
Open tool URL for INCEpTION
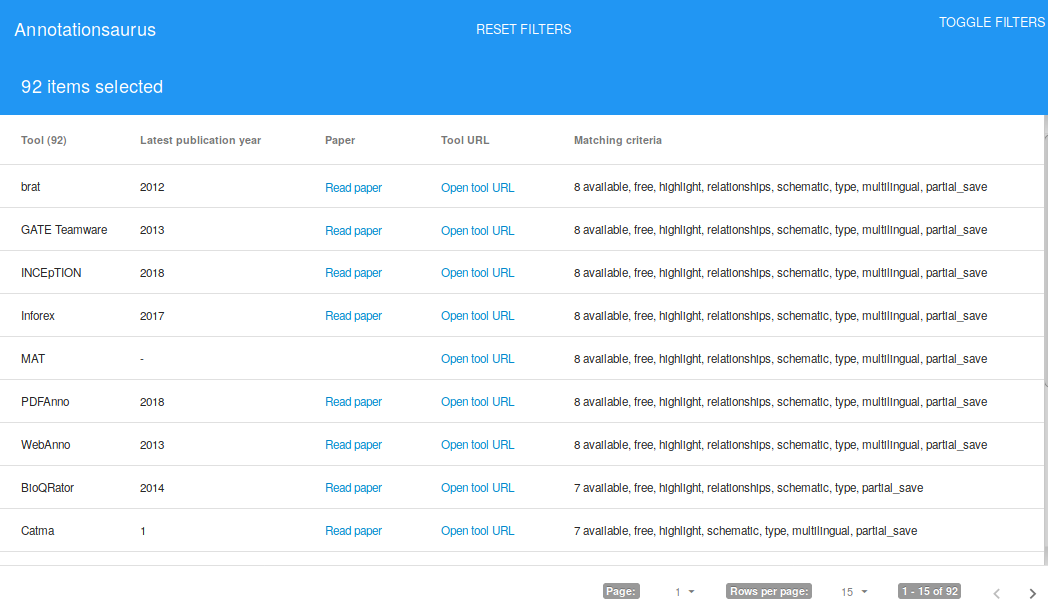point(477,273)
